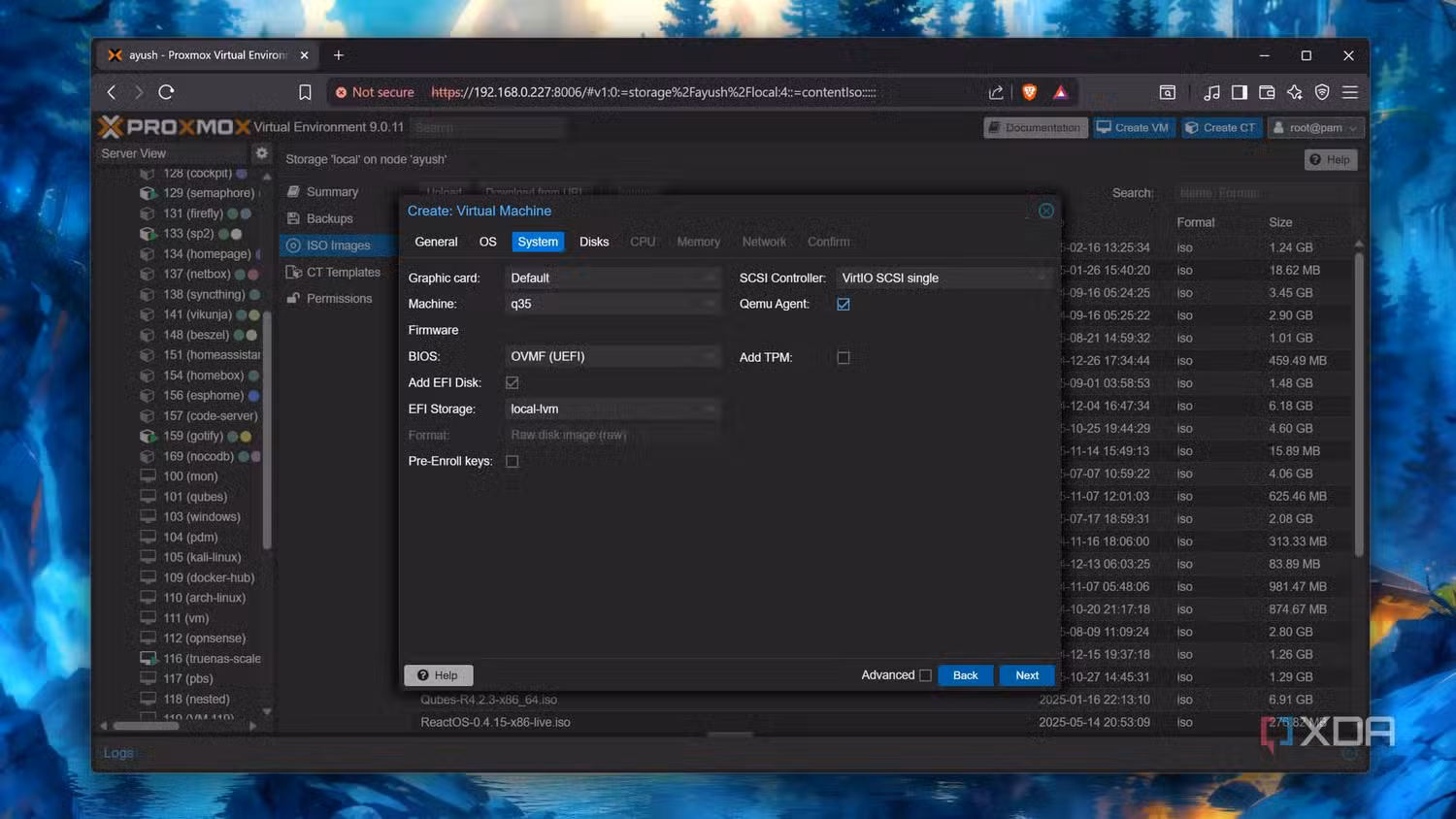The image size is (1456, 819).
Task: Toggle the Qemu Agent checkbox
Action: pos(844,305)
